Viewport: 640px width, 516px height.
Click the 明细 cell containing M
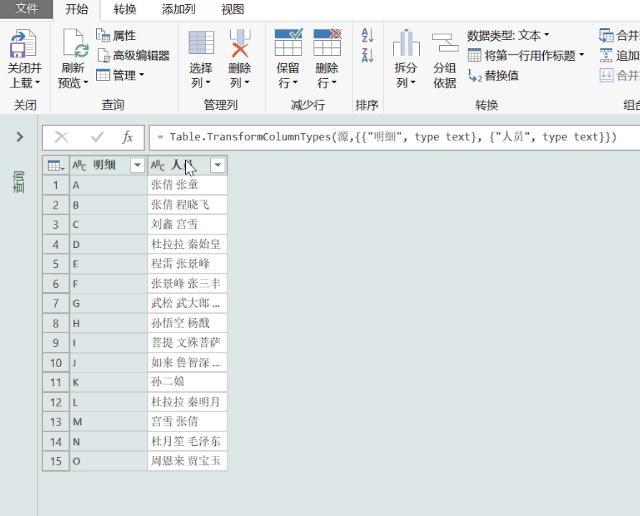[x=108, y=422]
